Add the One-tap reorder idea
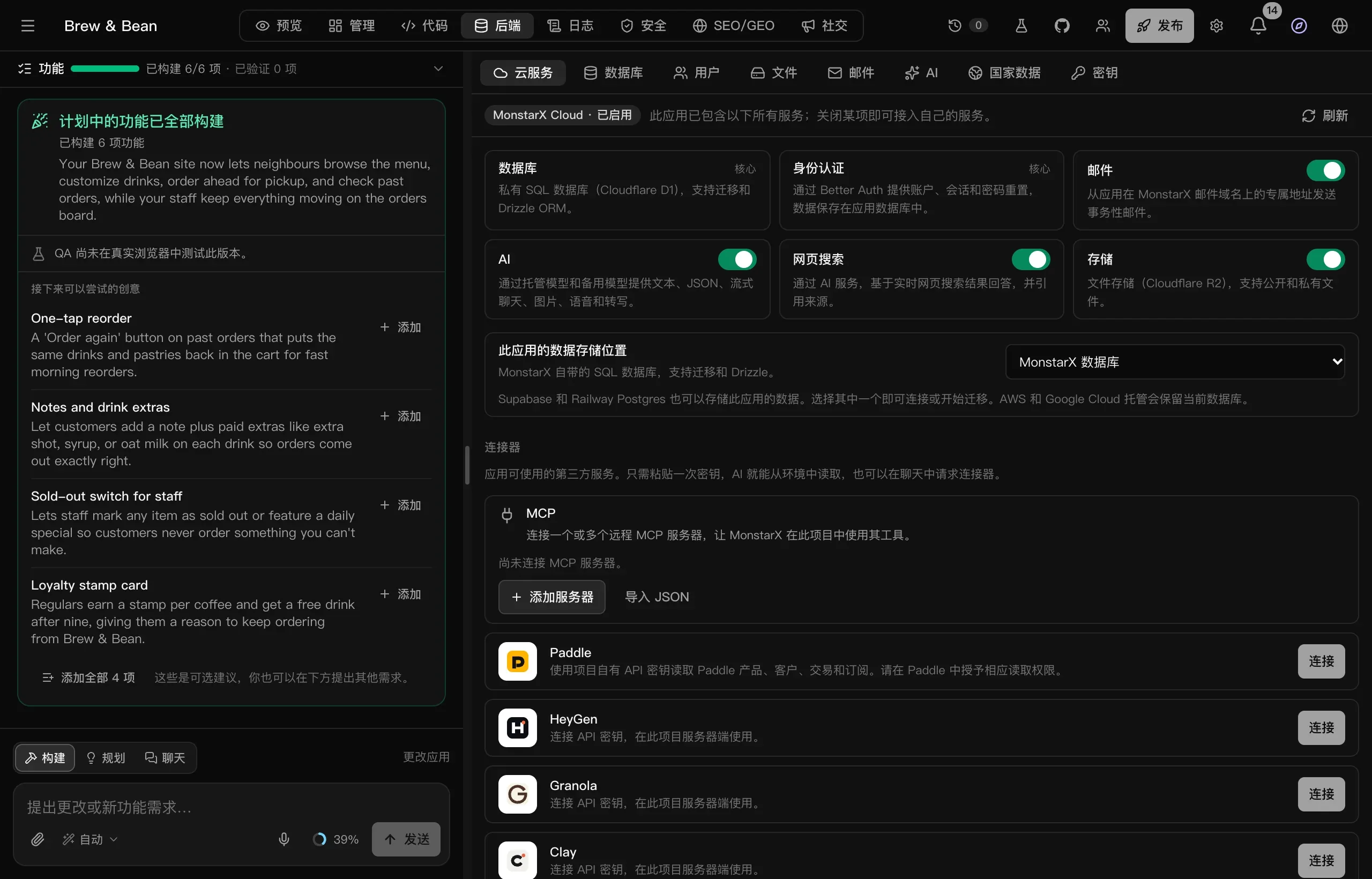Viewport: 1372px width, 879px height. (401, 327)
